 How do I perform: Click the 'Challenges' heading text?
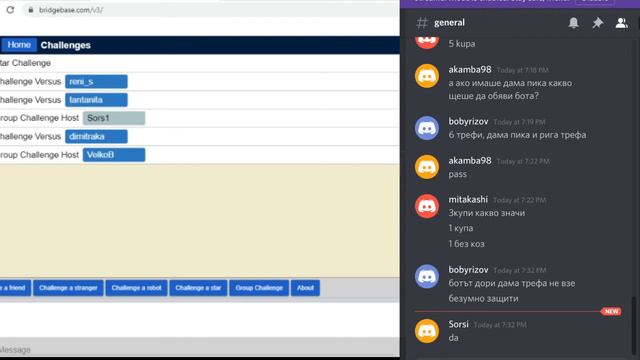(x=66, y=45)
